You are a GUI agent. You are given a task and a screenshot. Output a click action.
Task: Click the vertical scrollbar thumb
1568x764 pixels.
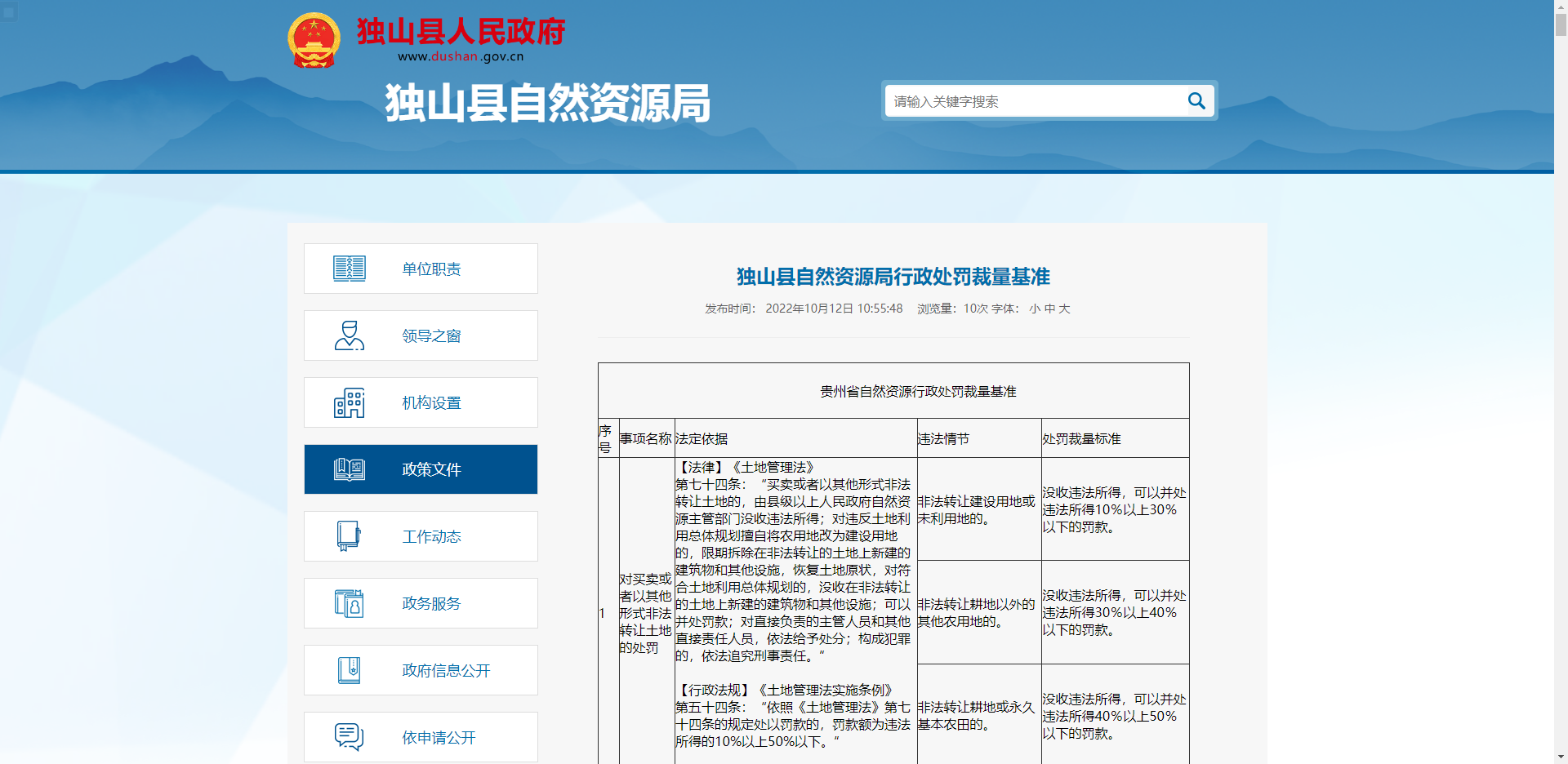point(1561,24)
